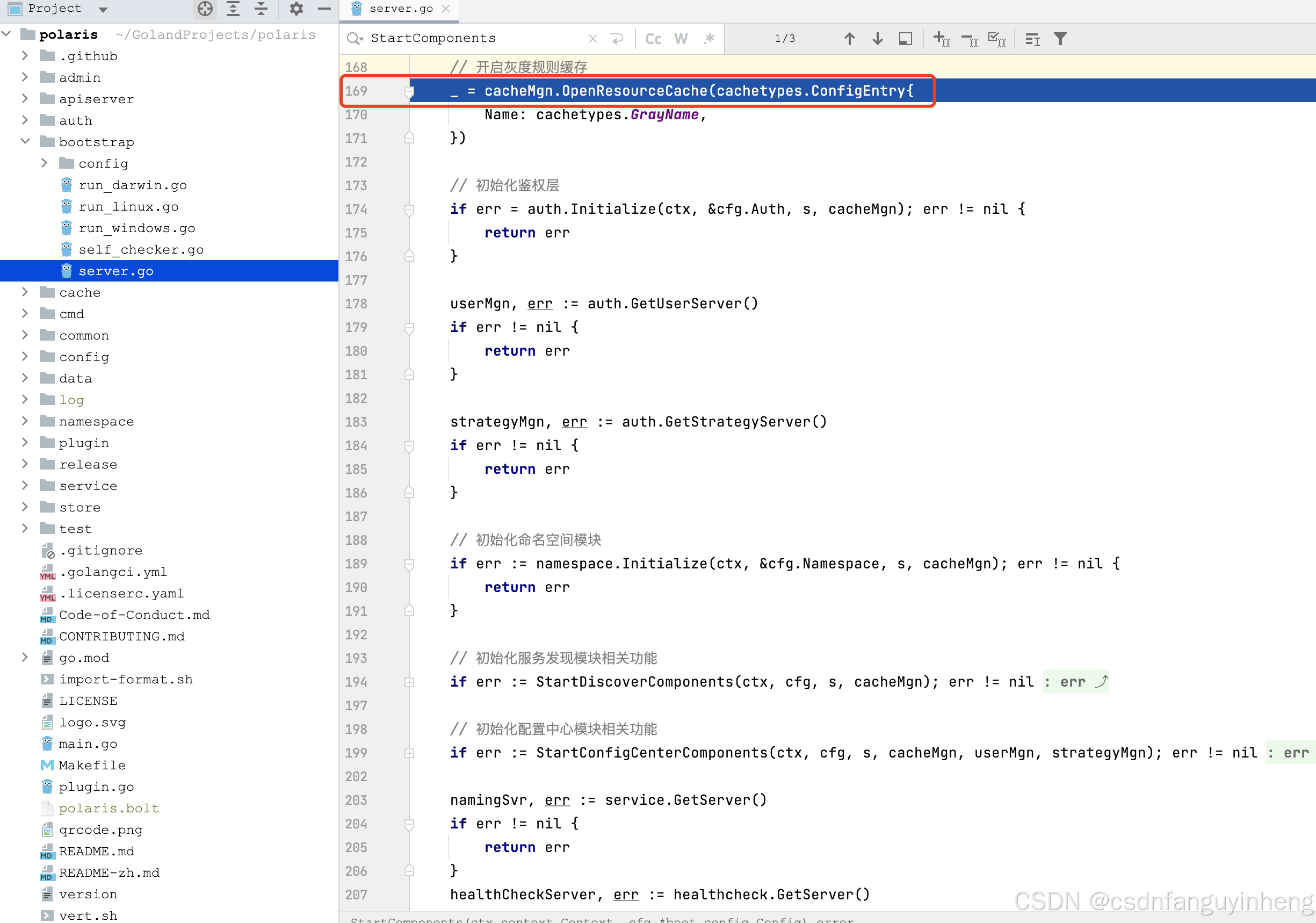1316x923 pixels.
Task: Open main.go in project tree
Action: click(88, 744)
